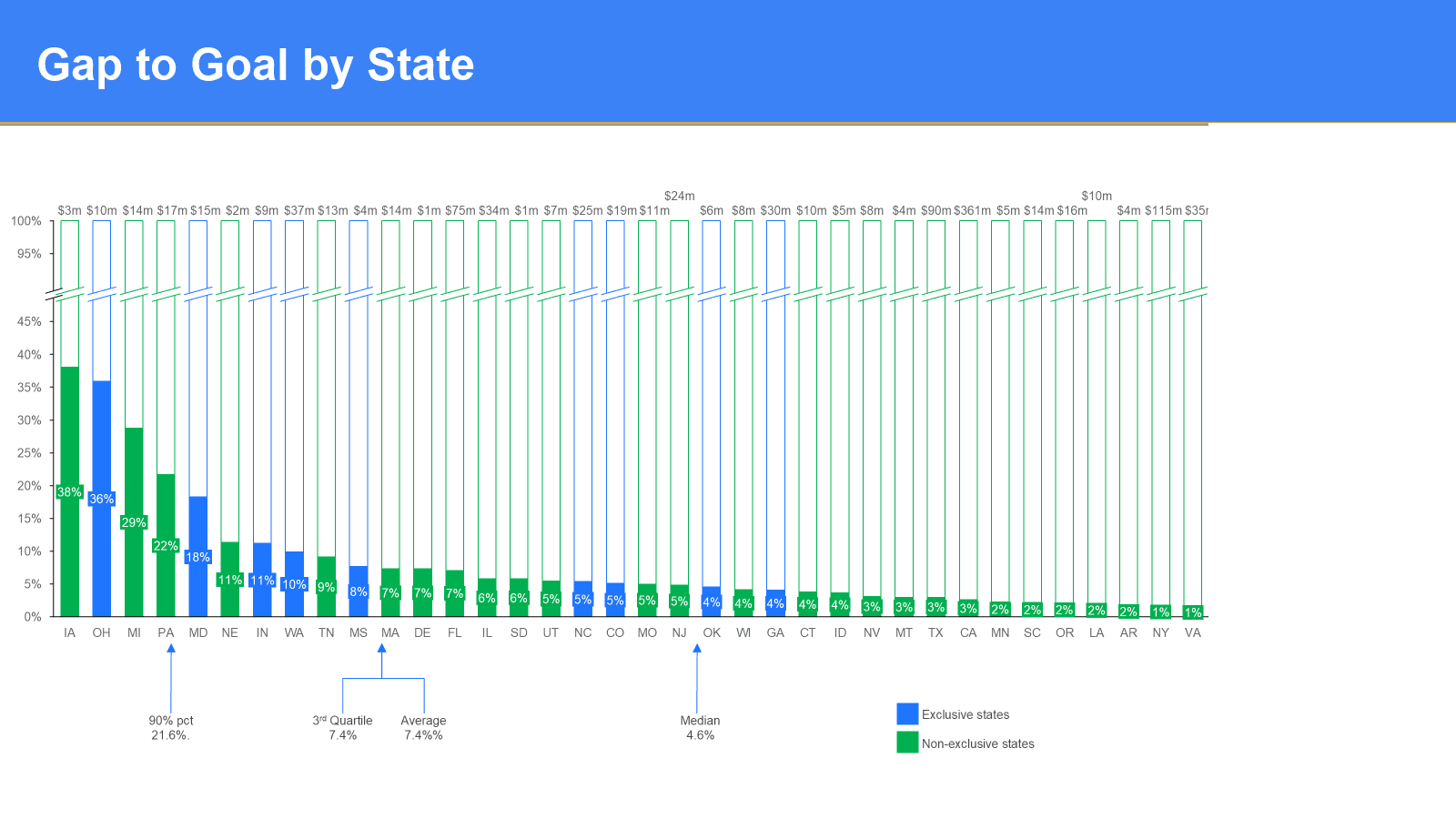Click the $361m value label above CA

click(x=972, y=210)
